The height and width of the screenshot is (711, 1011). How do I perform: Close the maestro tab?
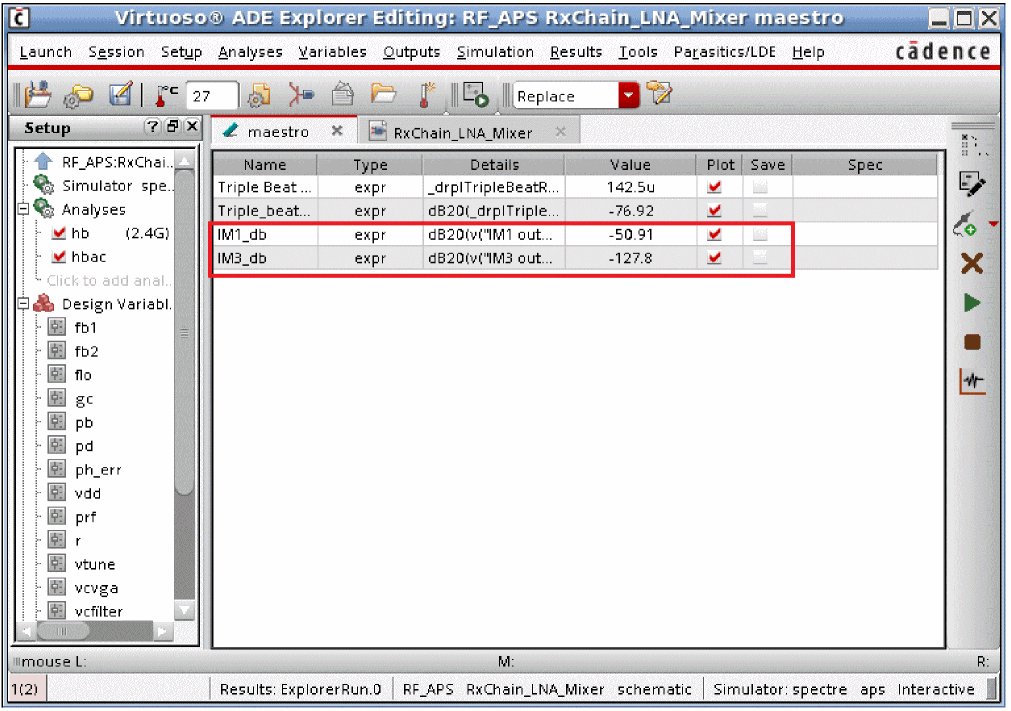pyautogui.click(x=337, y=131)
